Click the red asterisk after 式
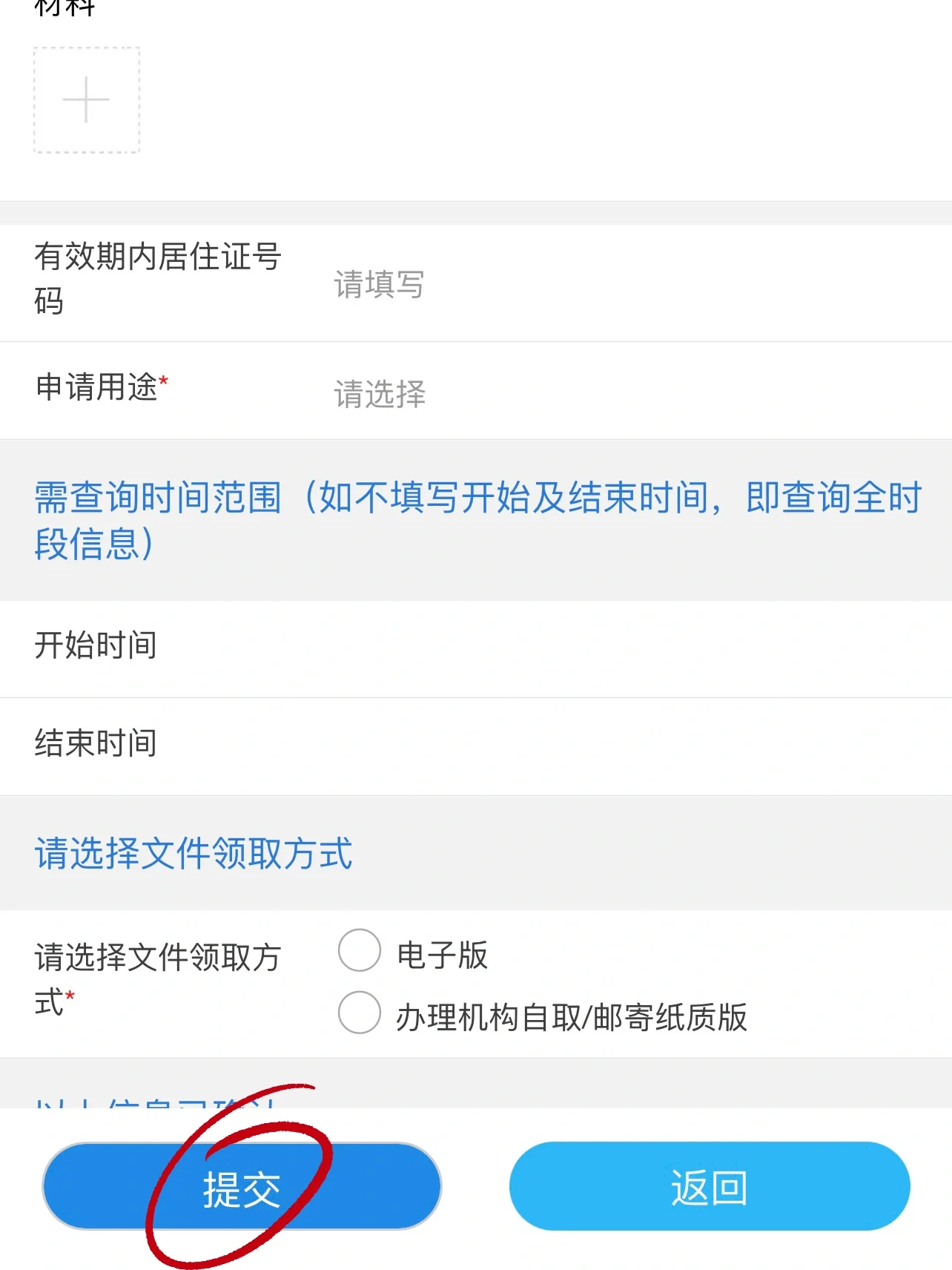This screenshot has height=1270, width=952. (70, 995)
